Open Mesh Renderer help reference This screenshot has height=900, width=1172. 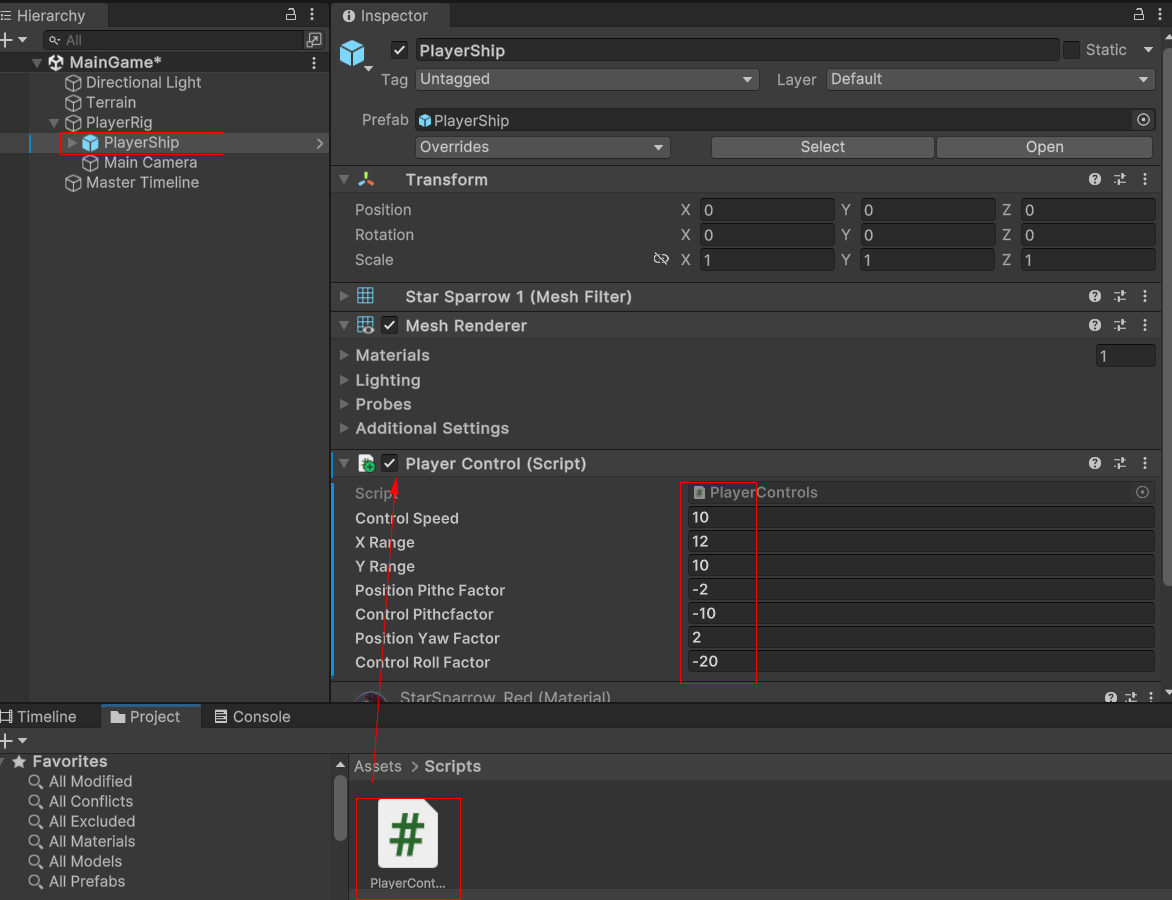(1095, 325)
